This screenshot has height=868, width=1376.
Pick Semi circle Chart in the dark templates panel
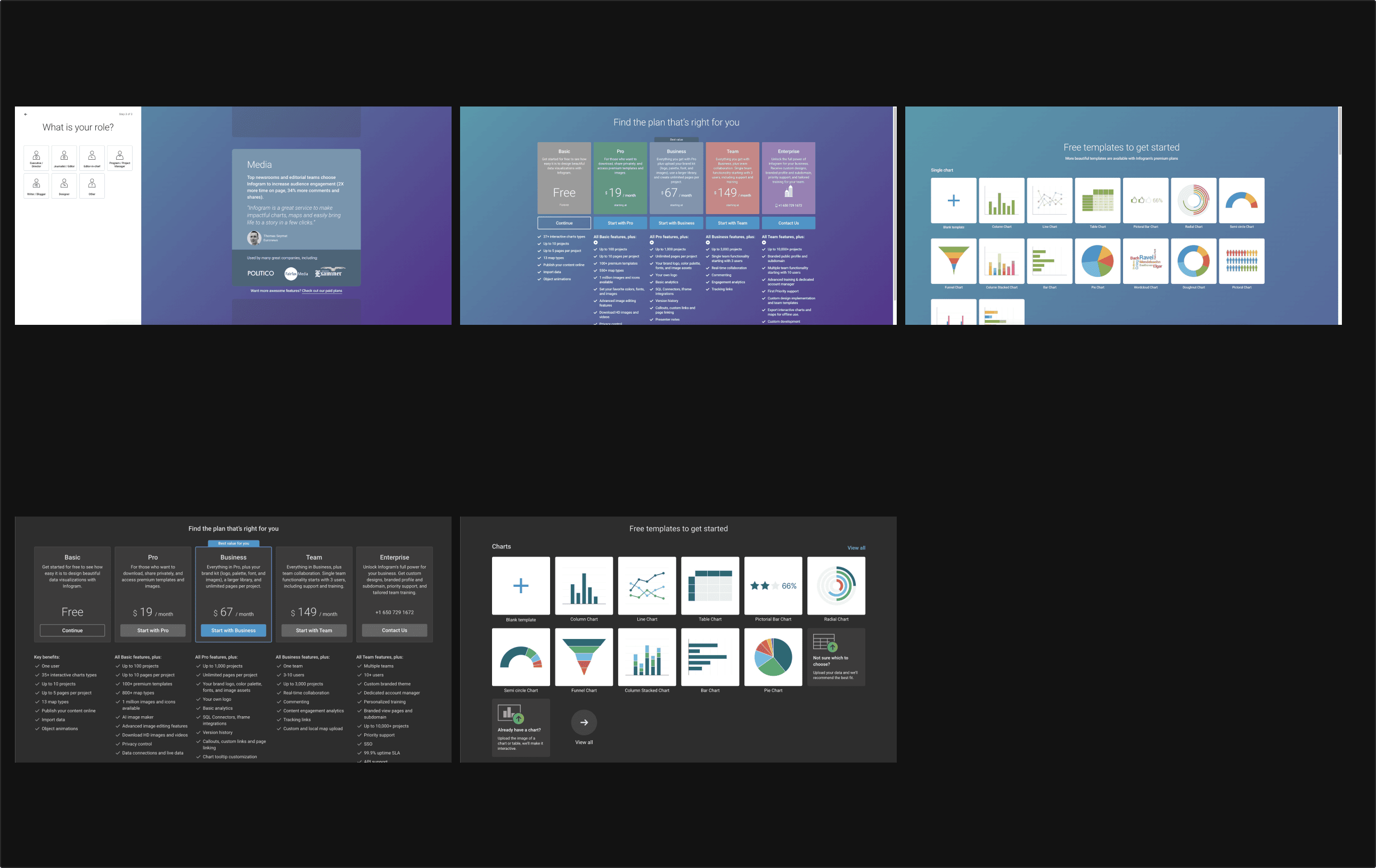[521, 657]
